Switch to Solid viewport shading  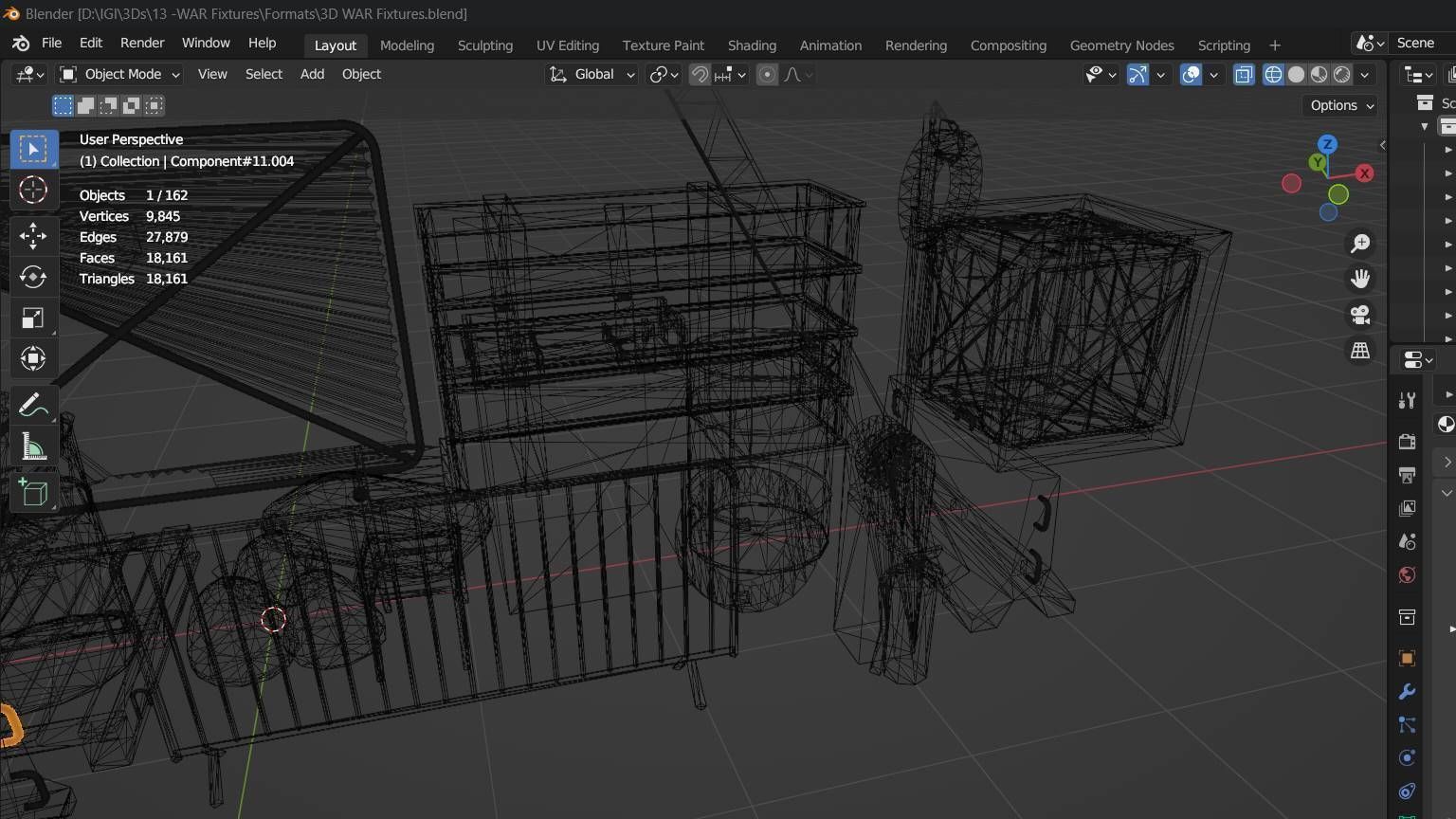point(1296,74)
